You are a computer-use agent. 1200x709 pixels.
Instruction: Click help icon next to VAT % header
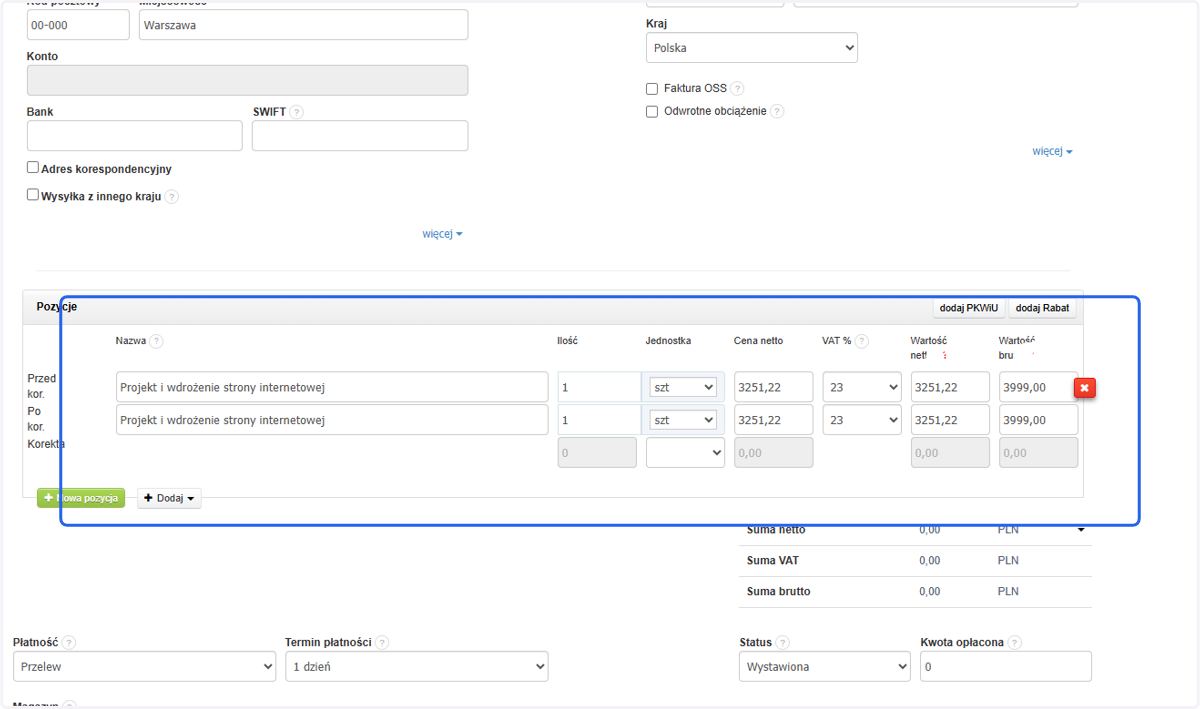(862, 341)
